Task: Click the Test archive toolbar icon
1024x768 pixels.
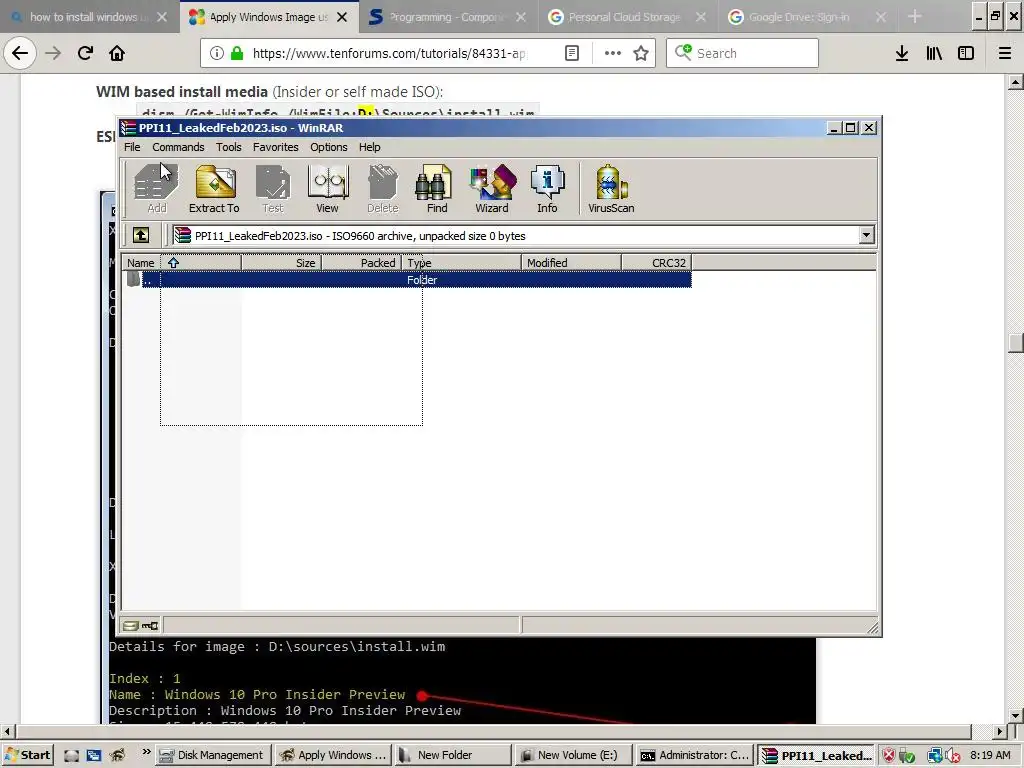Action: tap(273, 188)
